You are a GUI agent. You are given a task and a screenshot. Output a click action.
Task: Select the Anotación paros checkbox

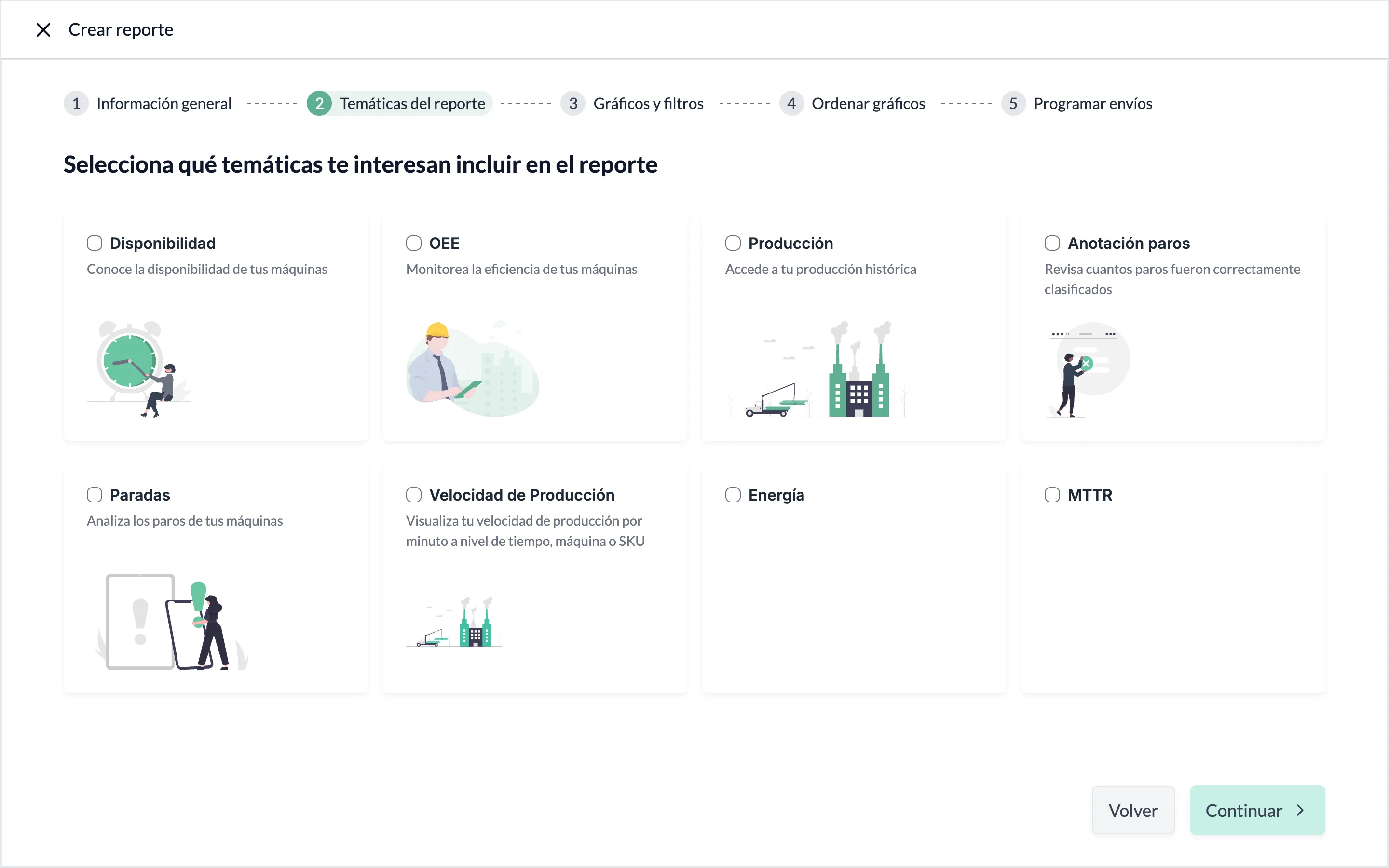point(1052,244)
